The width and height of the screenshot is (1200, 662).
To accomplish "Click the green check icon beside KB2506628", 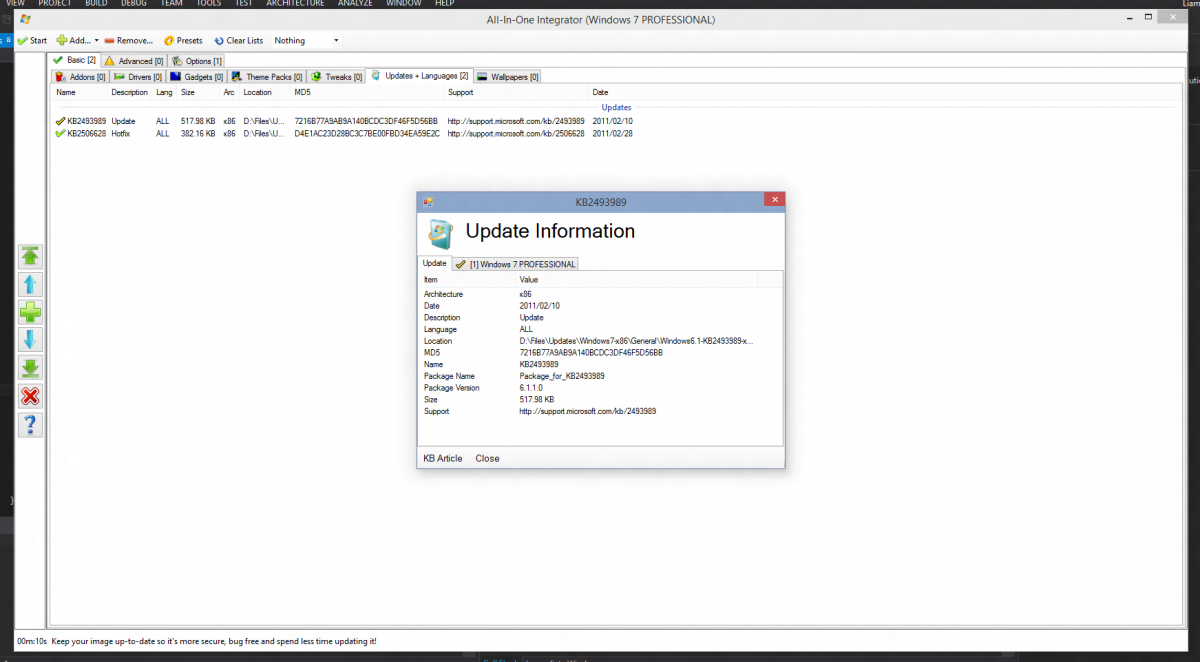I will tap(61, 133).
